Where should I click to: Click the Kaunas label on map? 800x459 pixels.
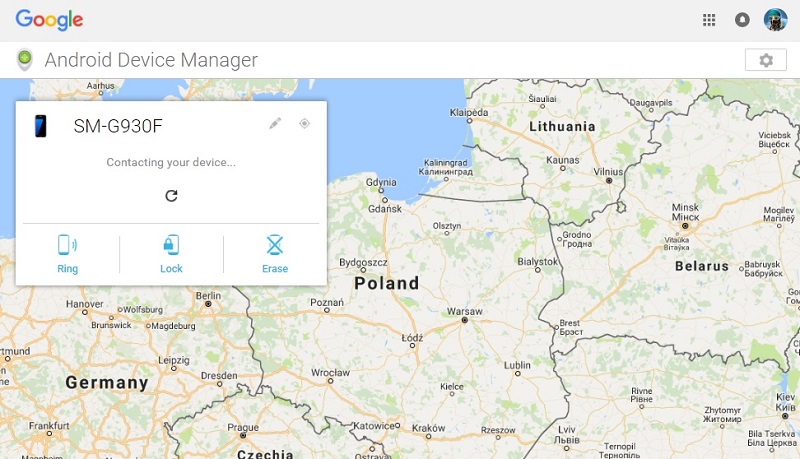pos(563,160)
